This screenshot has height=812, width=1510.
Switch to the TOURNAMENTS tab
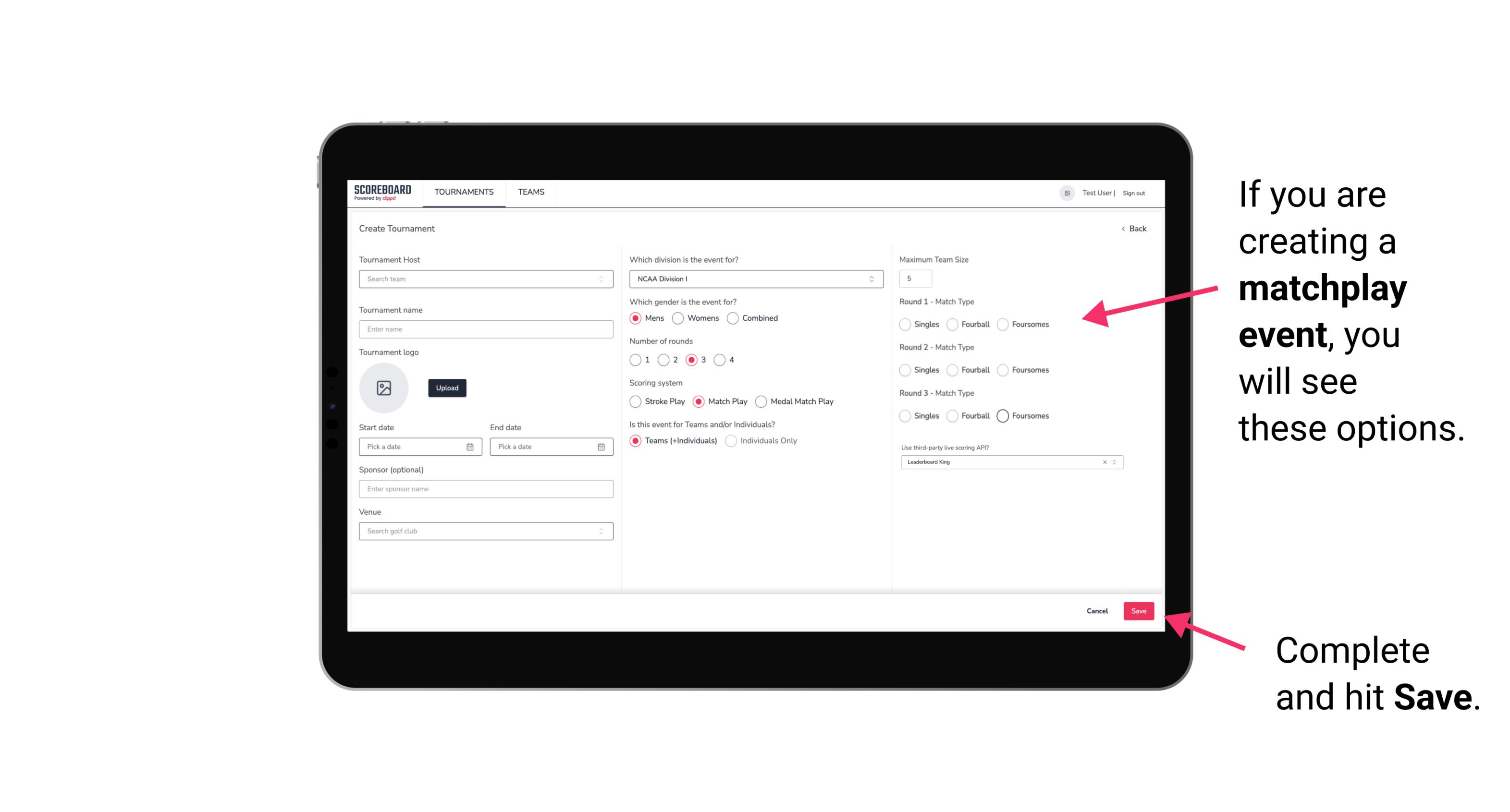coord(464,192)
